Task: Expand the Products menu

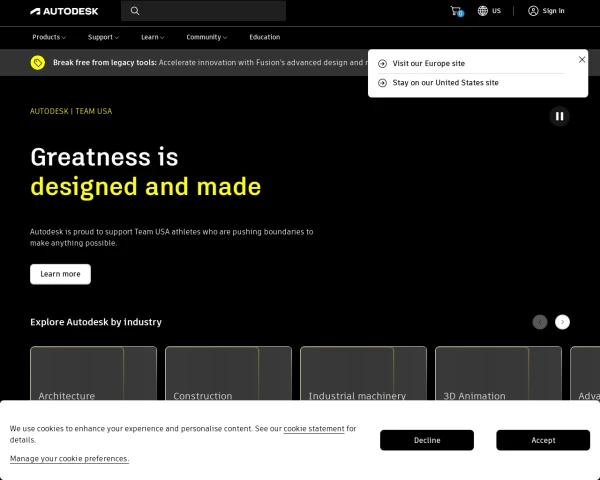Action: click(x=49, y=37)
